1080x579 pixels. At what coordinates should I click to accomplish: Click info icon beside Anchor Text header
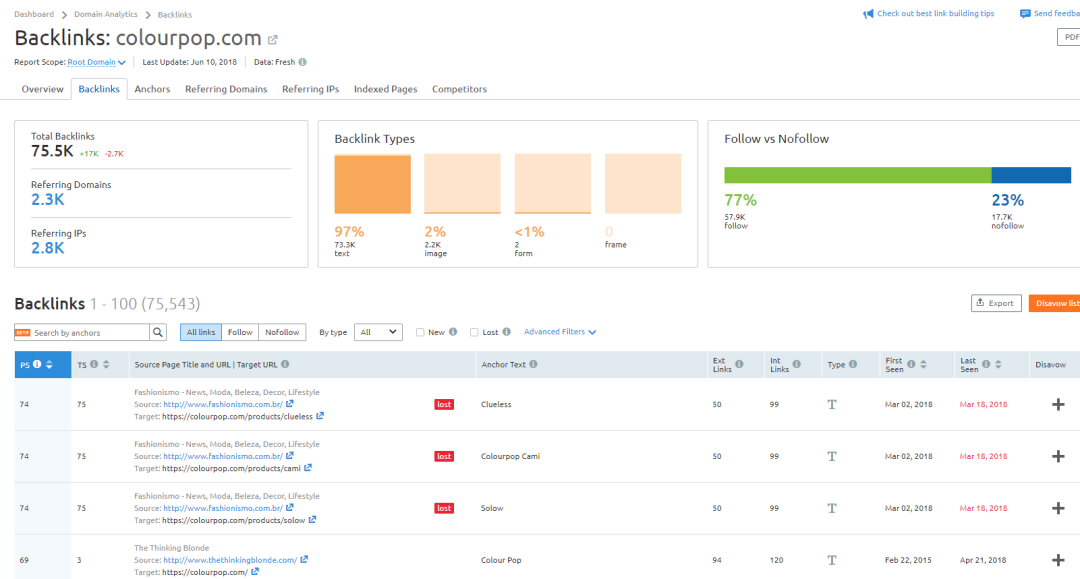click(x=533, y=364)
